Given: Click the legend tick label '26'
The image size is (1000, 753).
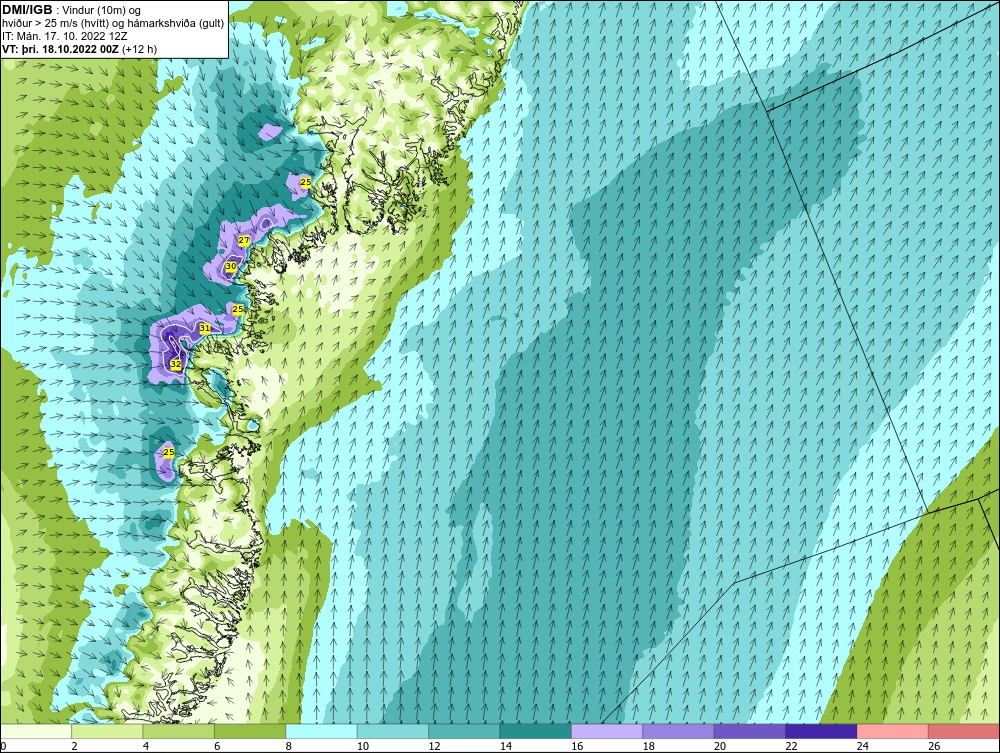Looking at the screenshot, I should (934, 746).
